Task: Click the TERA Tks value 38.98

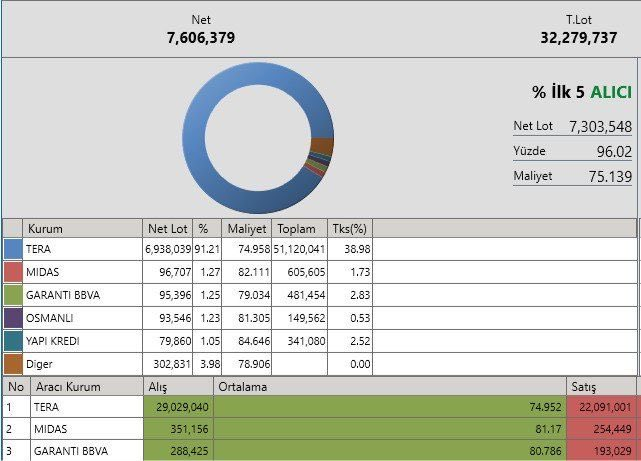Action: point(357,249)
